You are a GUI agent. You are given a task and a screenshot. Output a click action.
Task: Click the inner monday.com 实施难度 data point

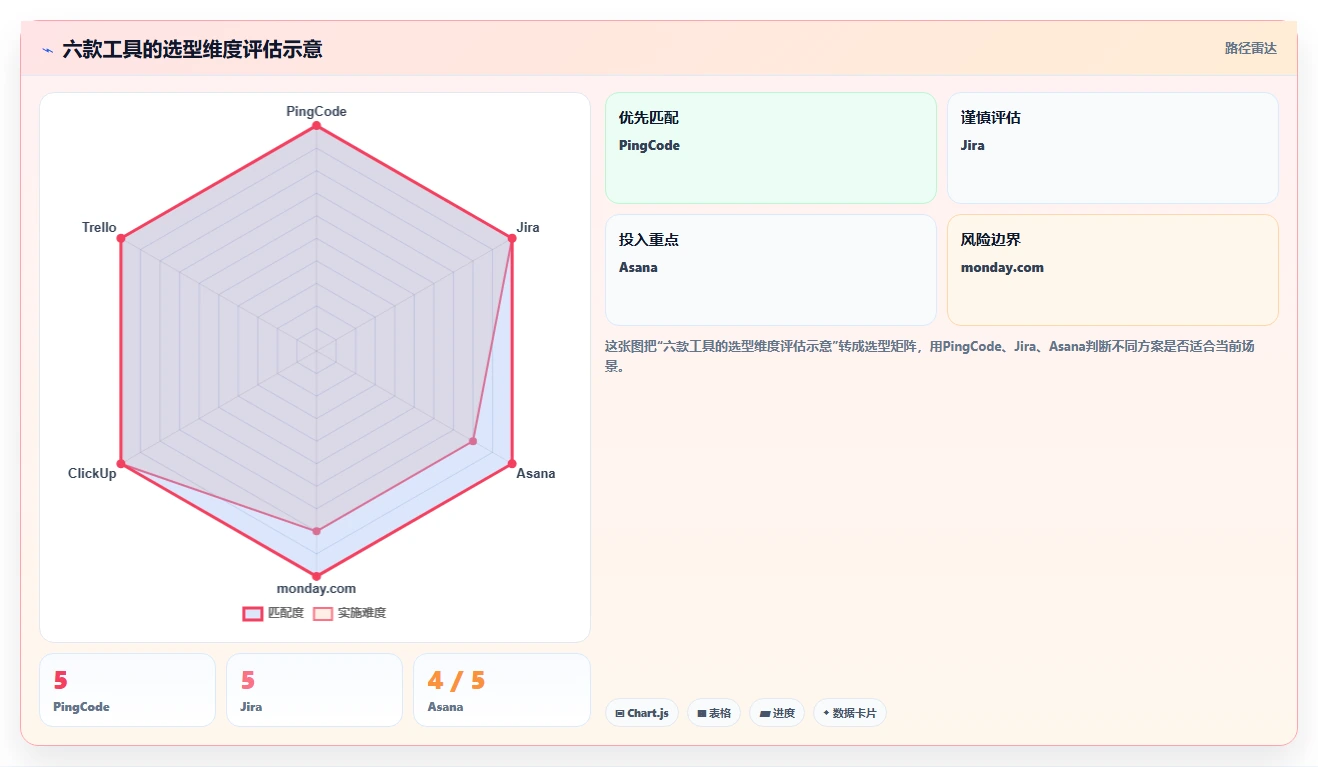[x=316, y=531]
